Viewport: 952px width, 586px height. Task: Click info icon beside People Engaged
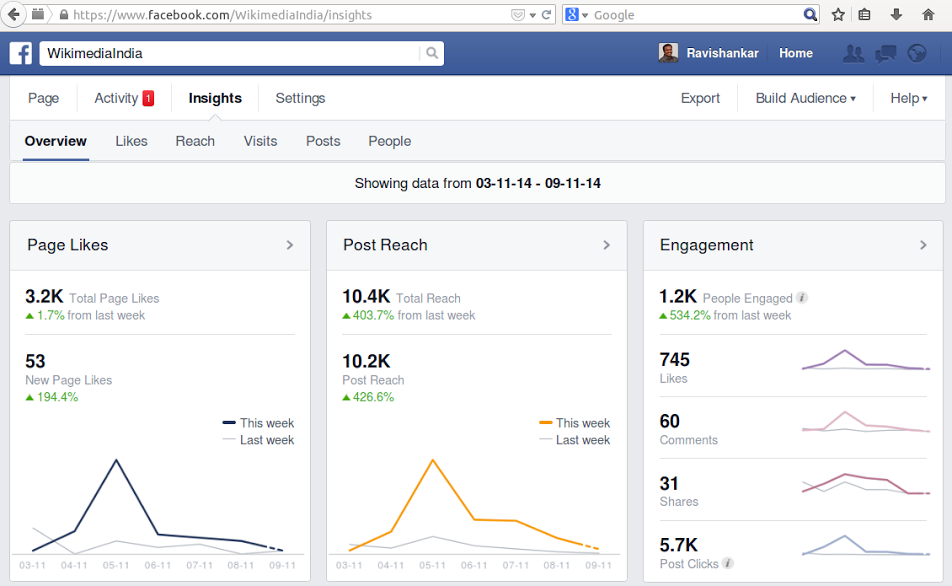pyautogui.click(x=802, y=298)
